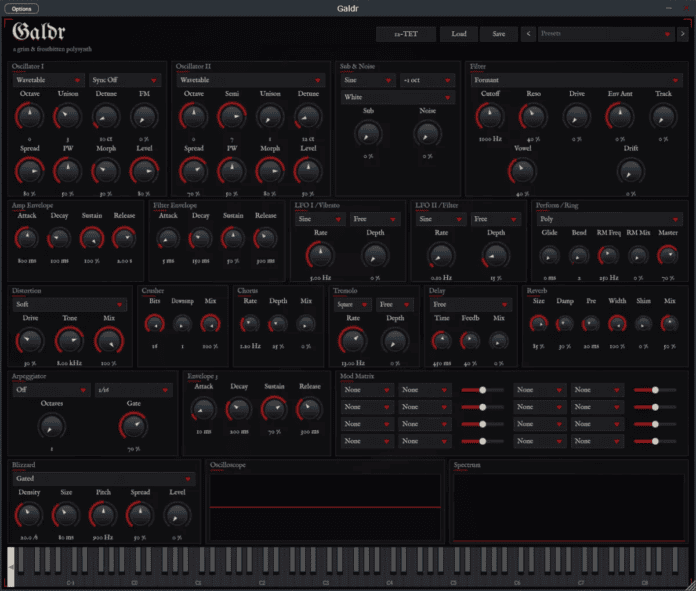
Task: Click the LFO I Rate knob
Action: 320,255
